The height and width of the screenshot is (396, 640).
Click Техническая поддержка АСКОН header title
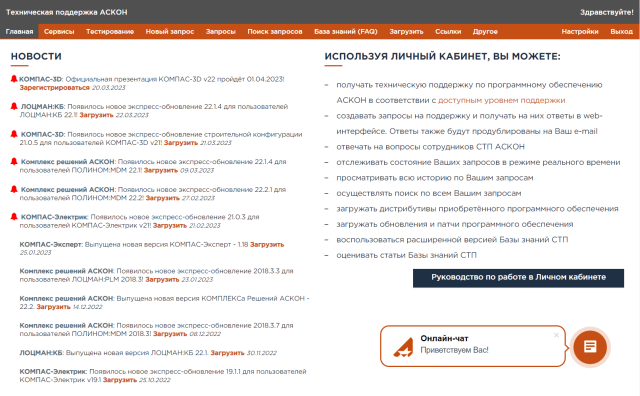click(67, 12)
